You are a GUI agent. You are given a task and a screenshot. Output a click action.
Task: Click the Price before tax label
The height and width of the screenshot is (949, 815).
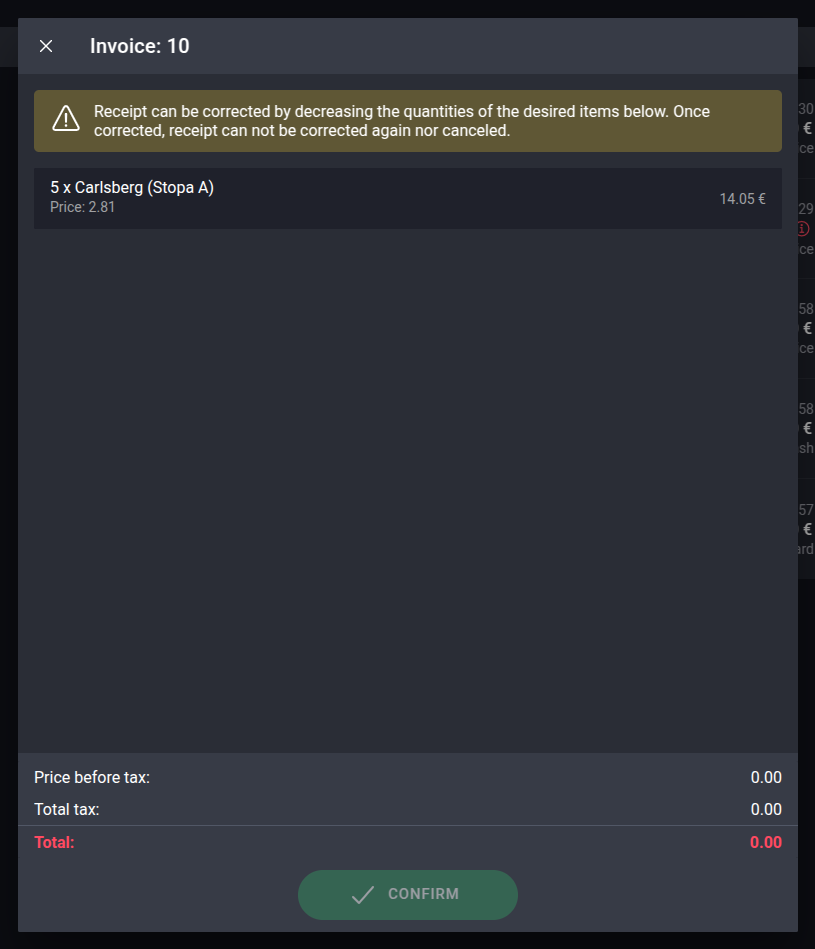[92, 777]
